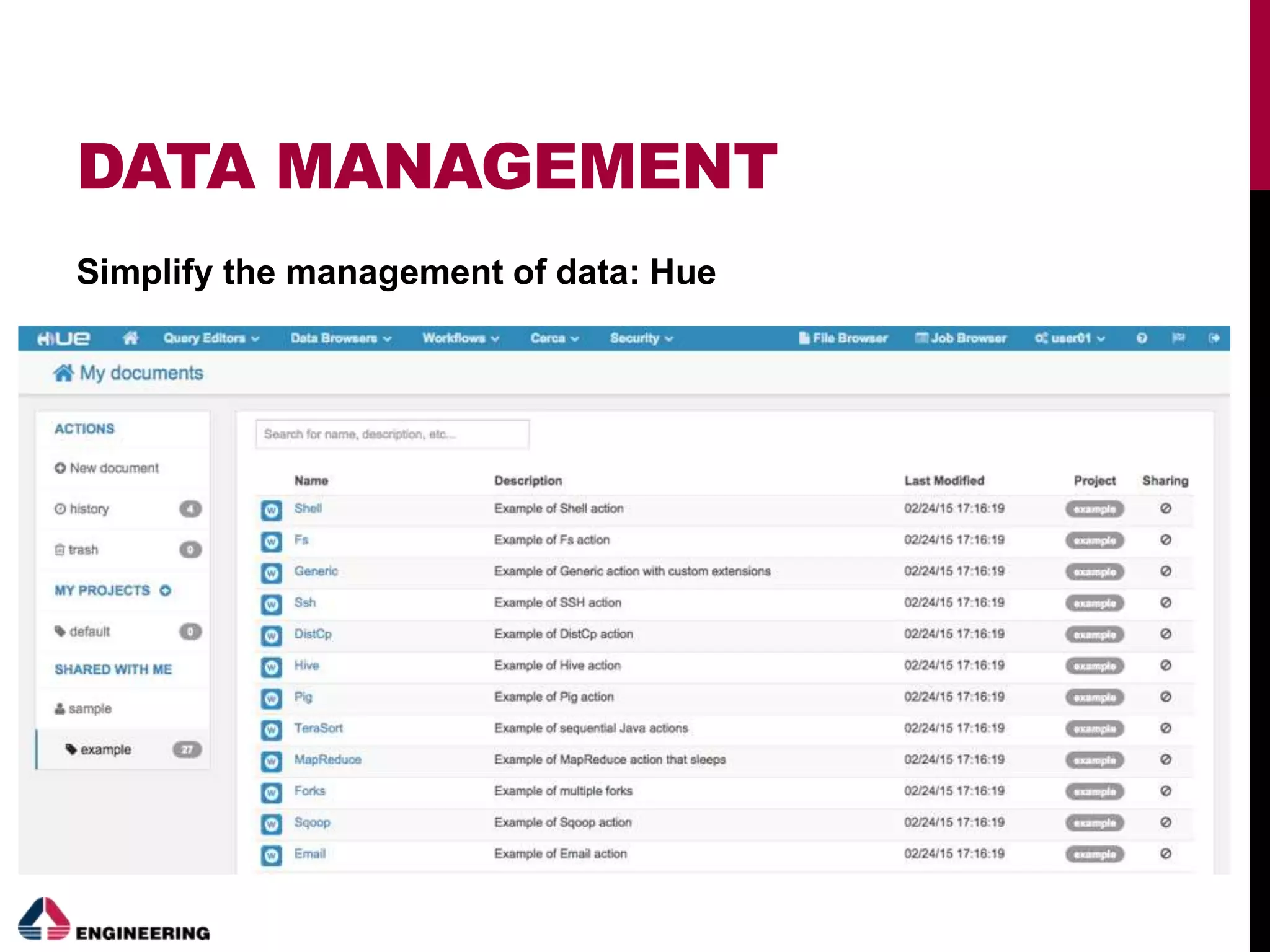The width and height of the screenshot is (1270, 952).
Task: Go to home via navbar house icon
Action: point(130,338)
